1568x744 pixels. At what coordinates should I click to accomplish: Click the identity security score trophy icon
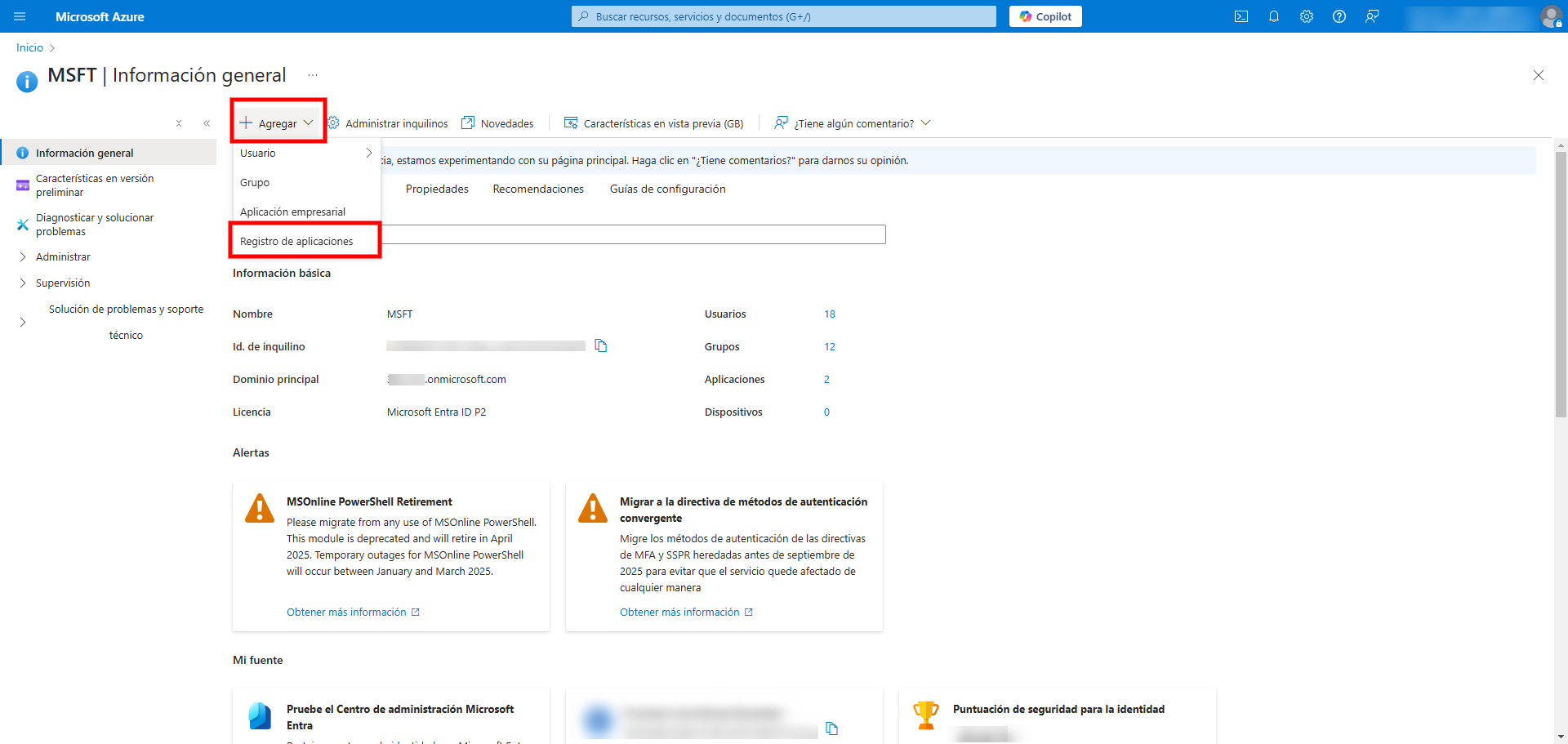click(x=926, y=715)
